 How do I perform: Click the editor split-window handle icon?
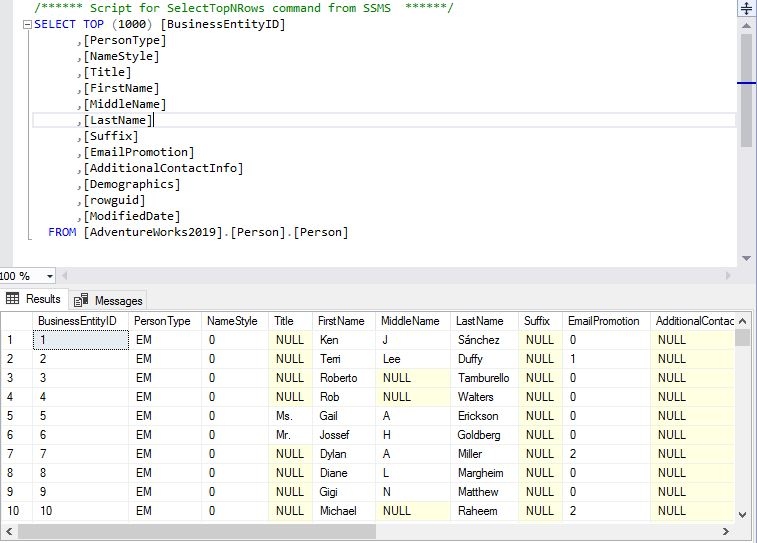[x=746, y=8]
